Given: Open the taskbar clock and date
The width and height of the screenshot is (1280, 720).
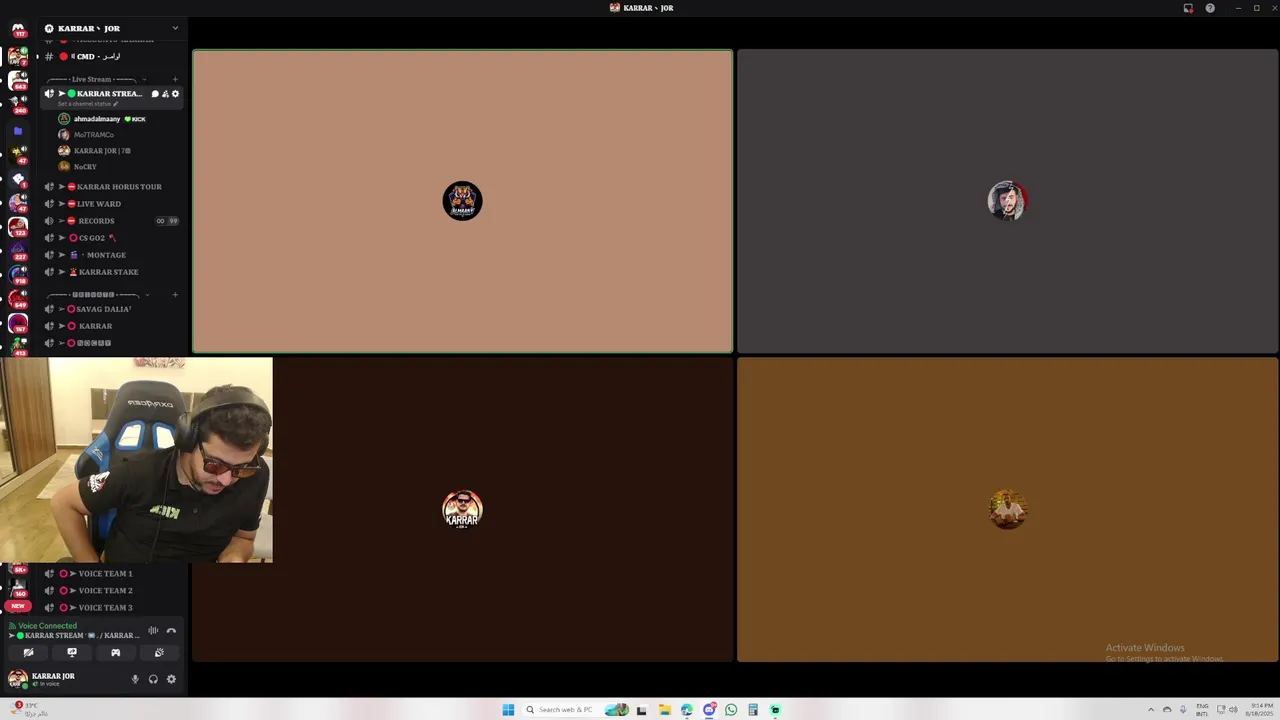Looking at the screenshot, I should coord(1259,710).
